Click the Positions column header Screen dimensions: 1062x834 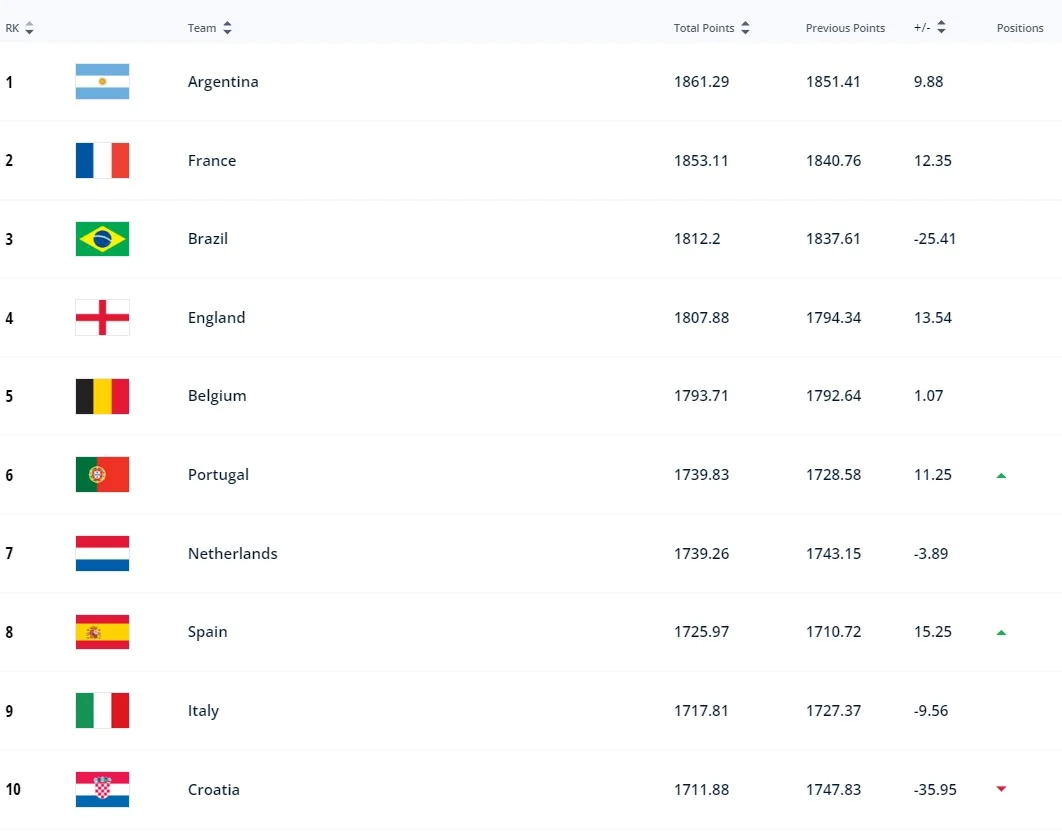click(x=1019, y=29)
